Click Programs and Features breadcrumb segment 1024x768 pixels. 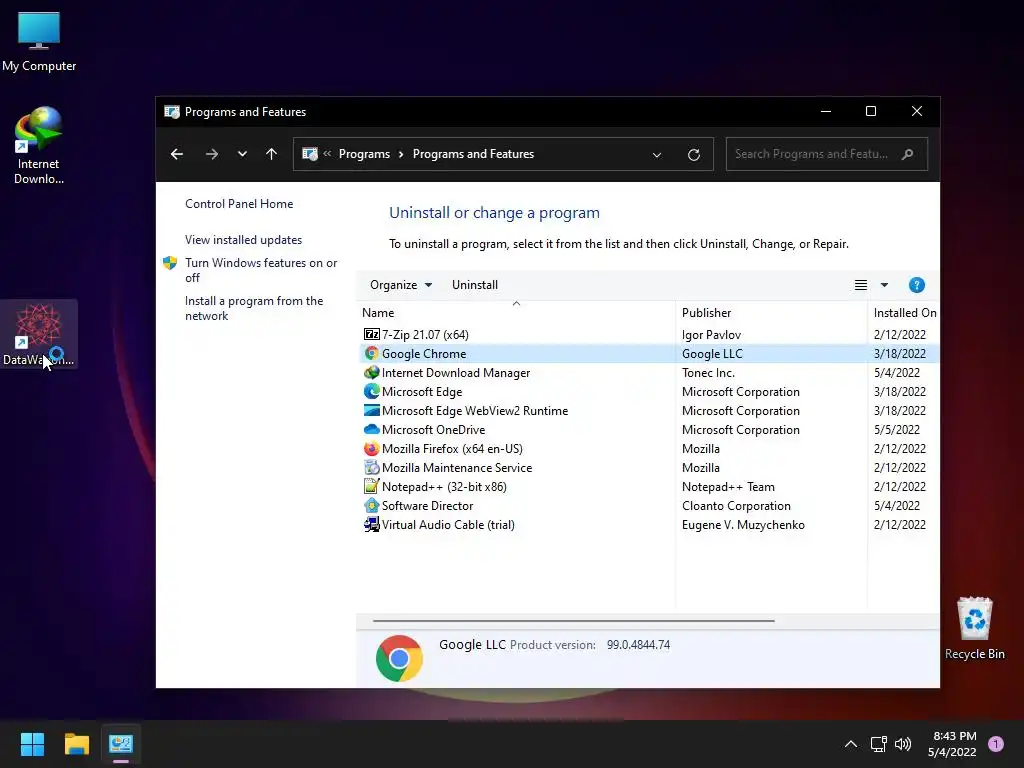[x=473, y=154]
